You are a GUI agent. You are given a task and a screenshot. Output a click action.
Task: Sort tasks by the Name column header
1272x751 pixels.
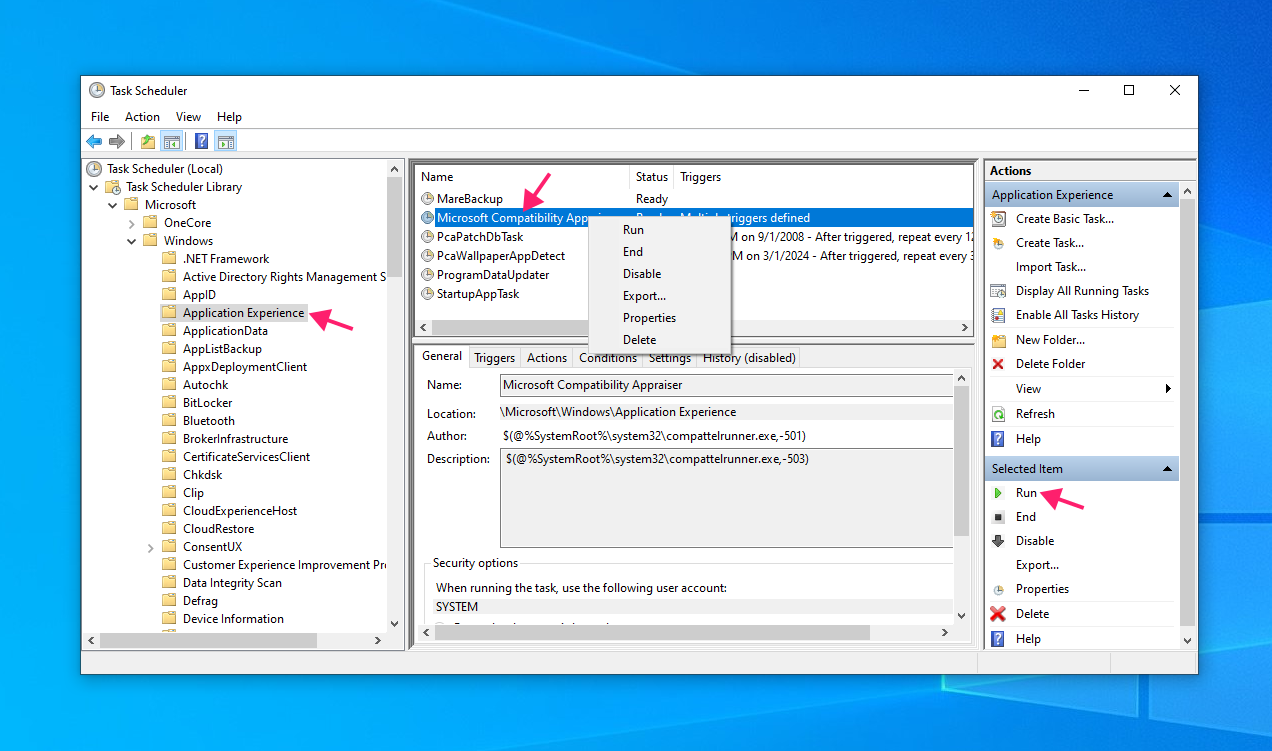point(522,177)
